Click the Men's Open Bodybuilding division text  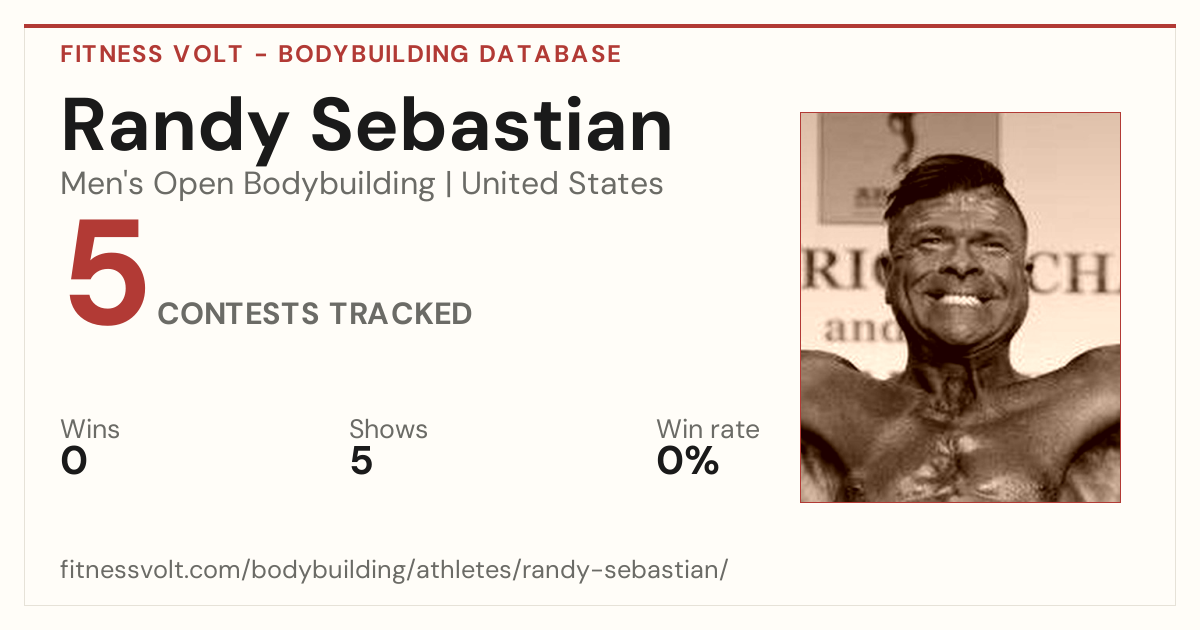pyautogui.click(x=248, y=184)
